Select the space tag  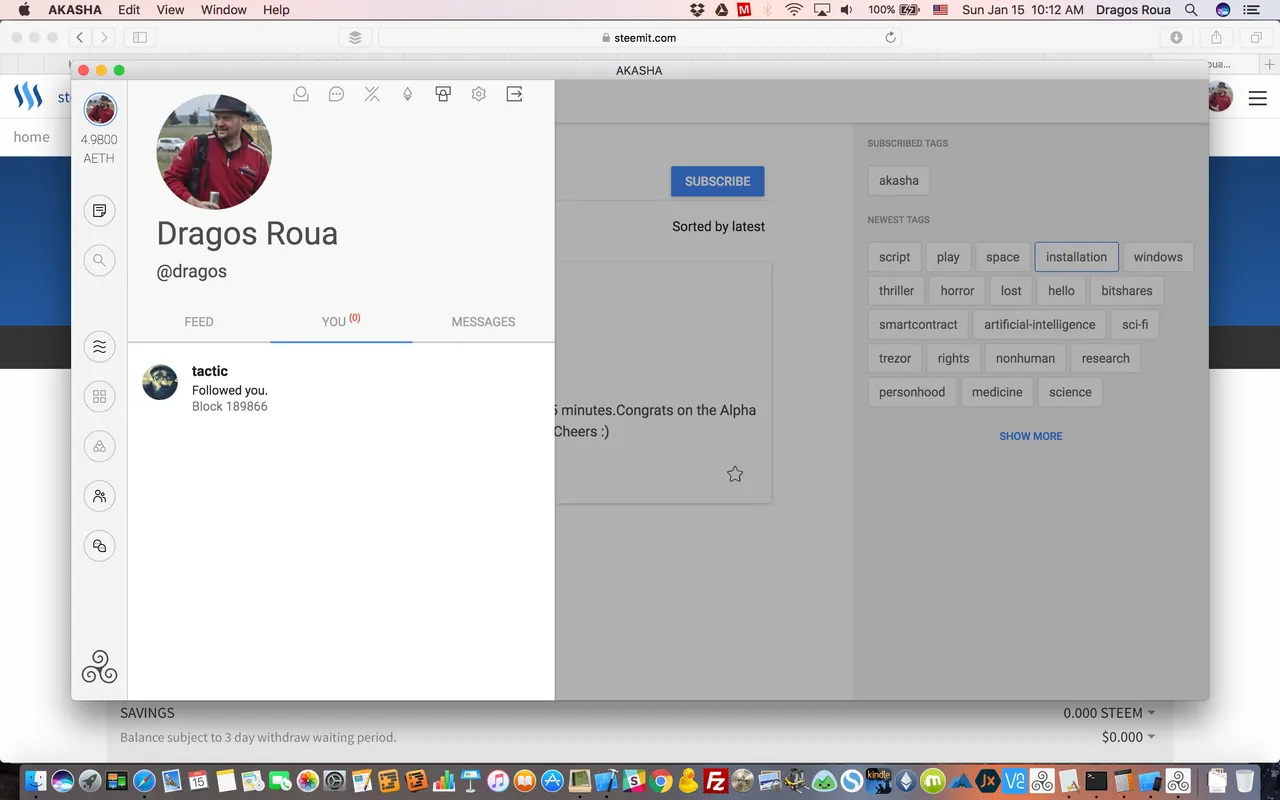point(1002,257)
